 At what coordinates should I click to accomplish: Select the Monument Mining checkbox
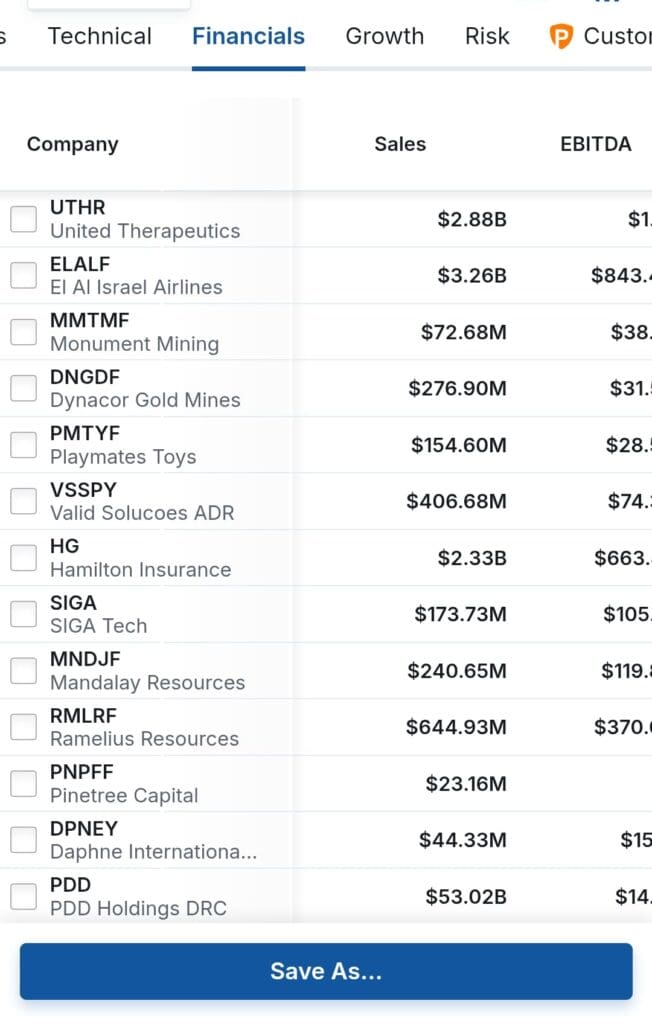pos(23,332)
